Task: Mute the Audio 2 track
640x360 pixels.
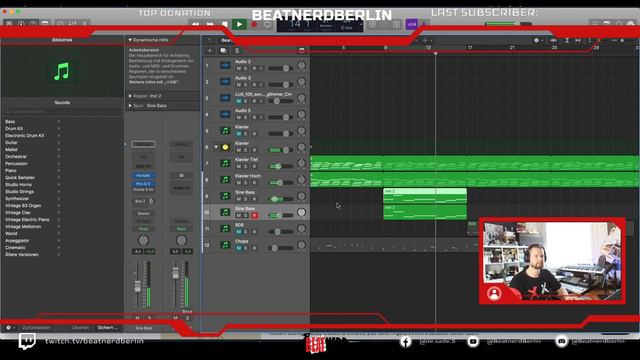Action: 239,69
